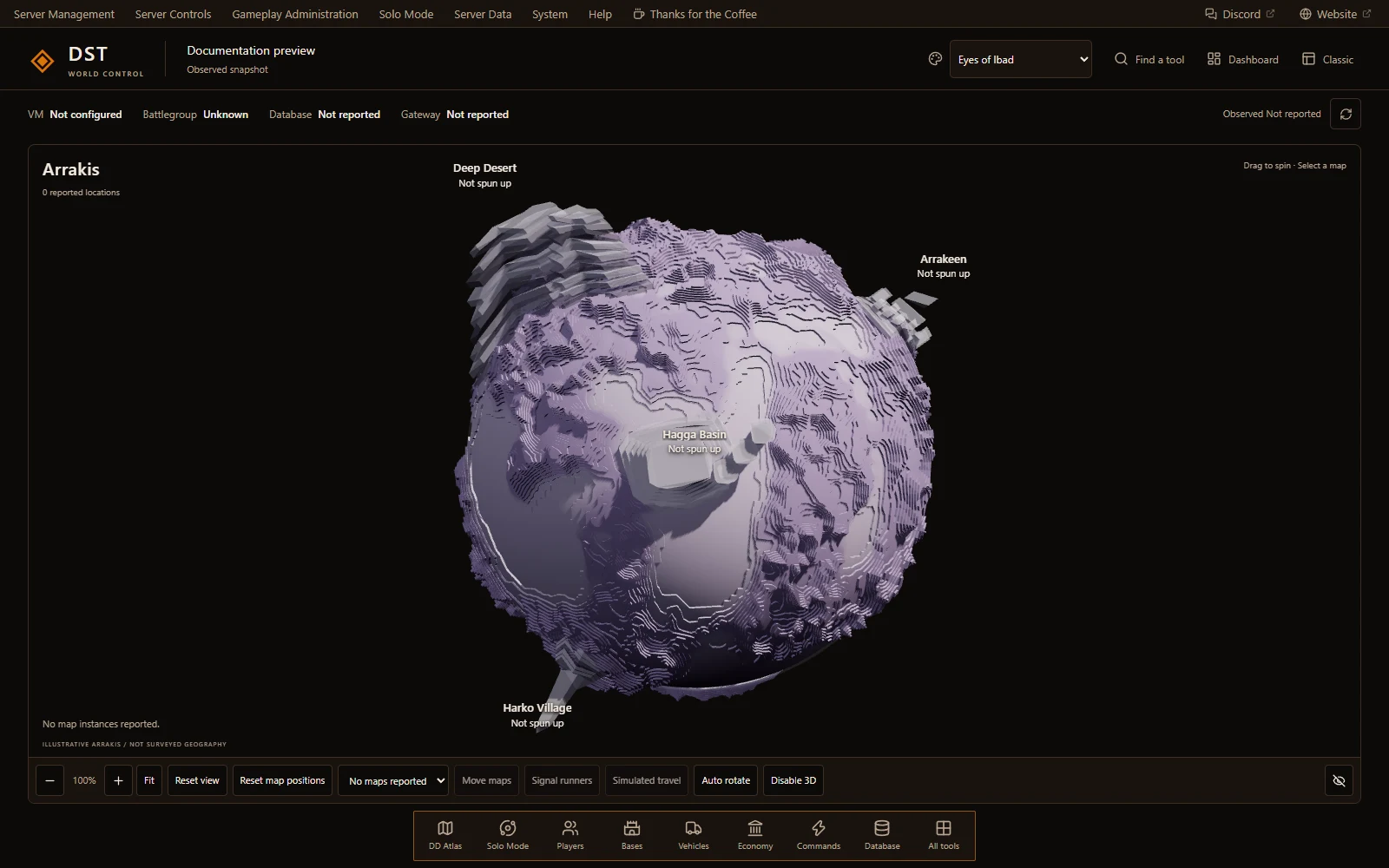Open the System menu

(x=550, y=14)
